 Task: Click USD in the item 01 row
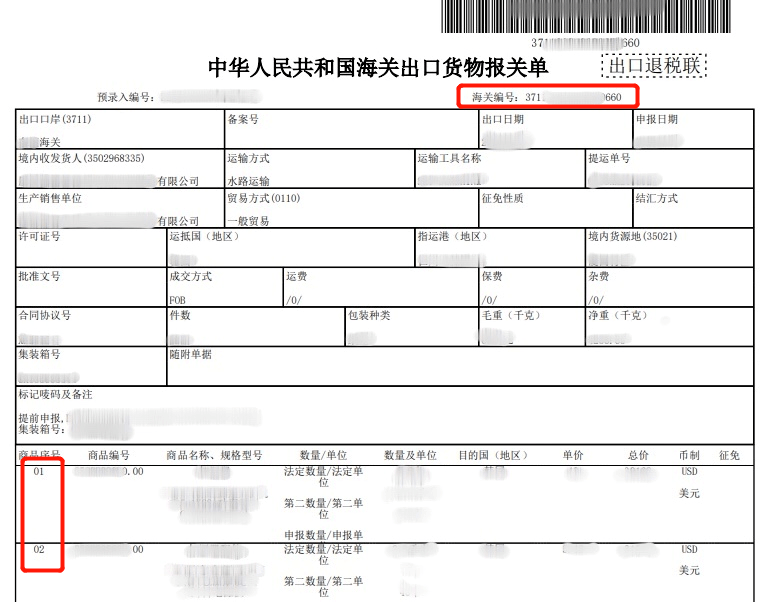(689, 472)
